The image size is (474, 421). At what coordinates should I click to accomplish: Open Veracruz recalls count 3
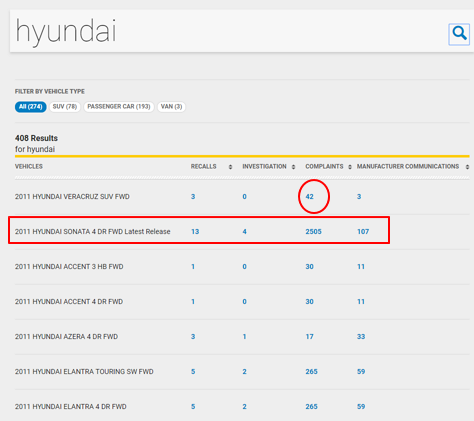click(x=193, y=197)
